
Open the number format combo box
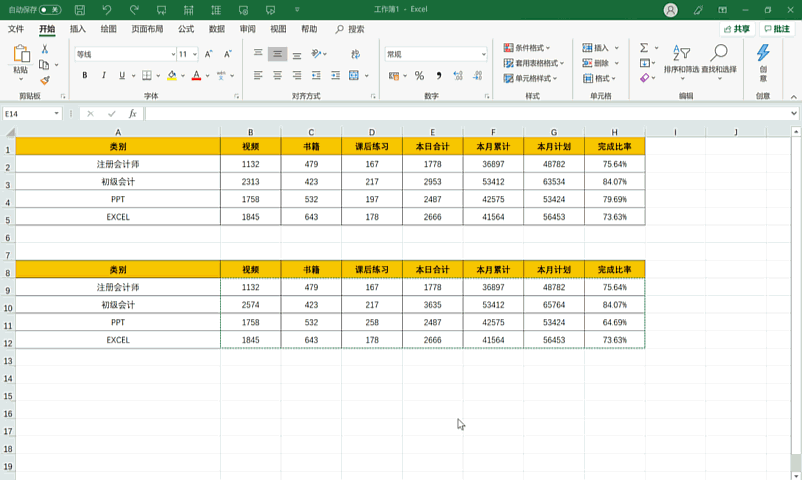(436, 54)
